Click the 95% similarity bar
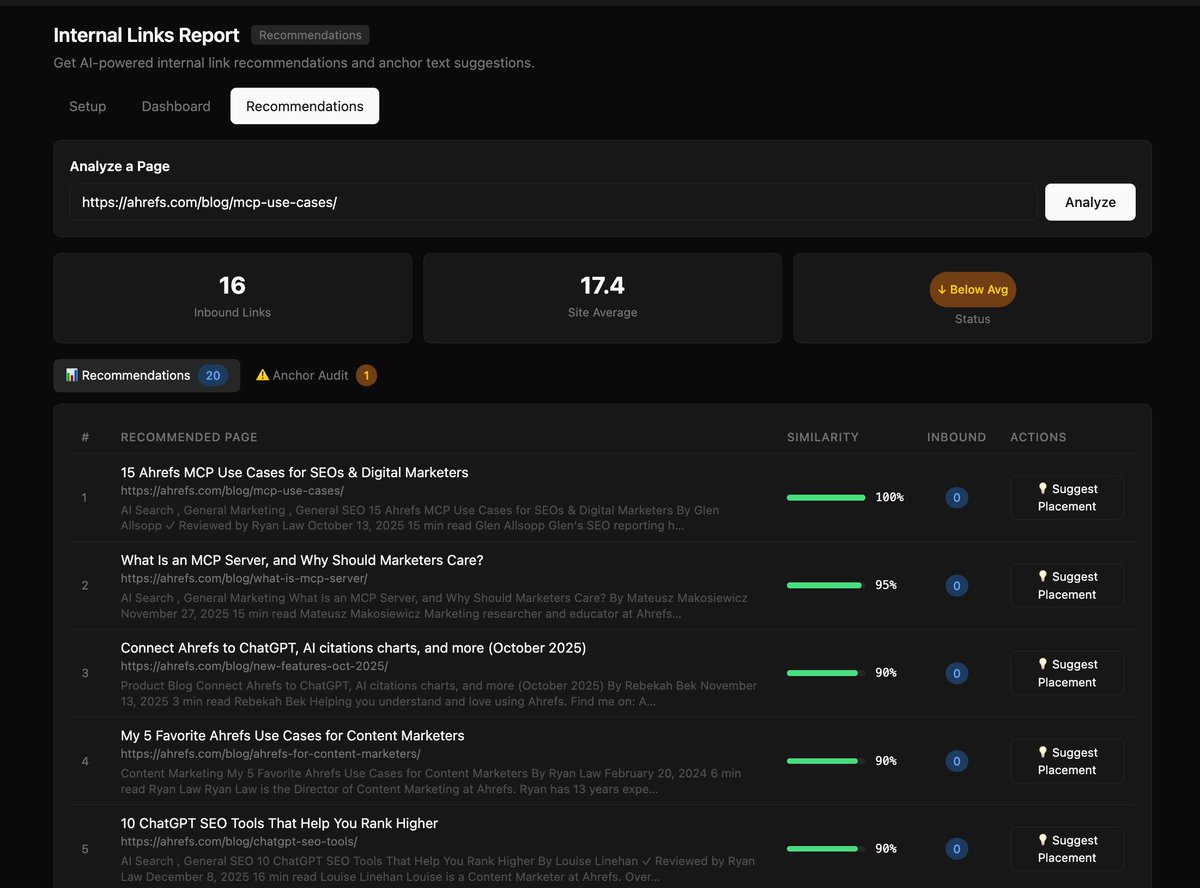This screenshot has width=1200, height=888. (x=826, y=585)
